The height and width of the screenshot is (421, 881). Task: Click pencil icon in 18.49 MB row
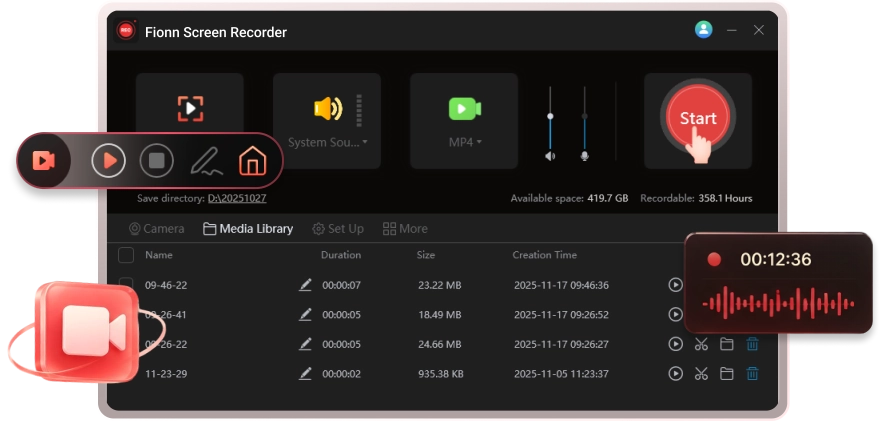[x=305, y=314]
